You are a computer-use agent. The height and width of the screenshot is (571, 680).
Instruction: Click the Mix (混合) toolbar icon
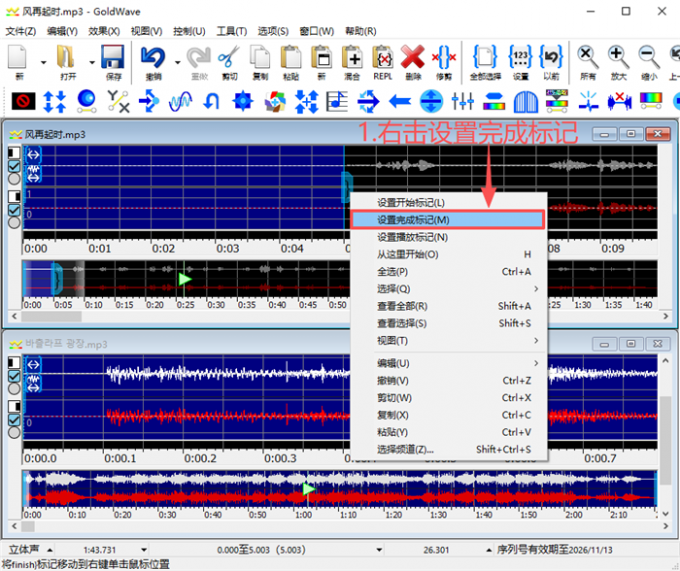pos(352,58)
